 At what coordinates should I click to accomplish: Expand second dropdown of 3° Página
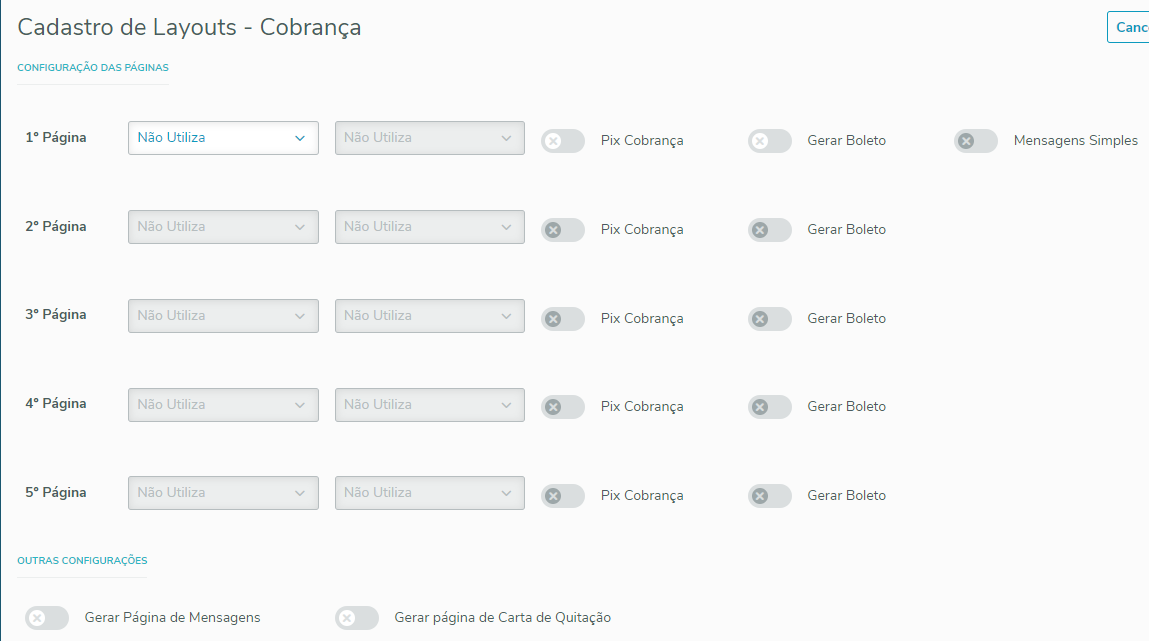coord(429,316)
